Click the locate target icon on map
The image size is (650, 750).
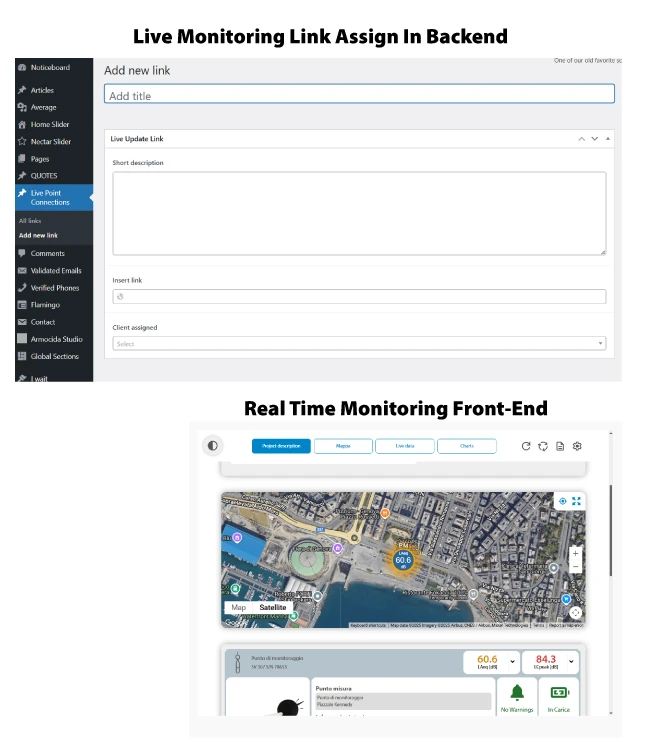[x=563, y=501]
